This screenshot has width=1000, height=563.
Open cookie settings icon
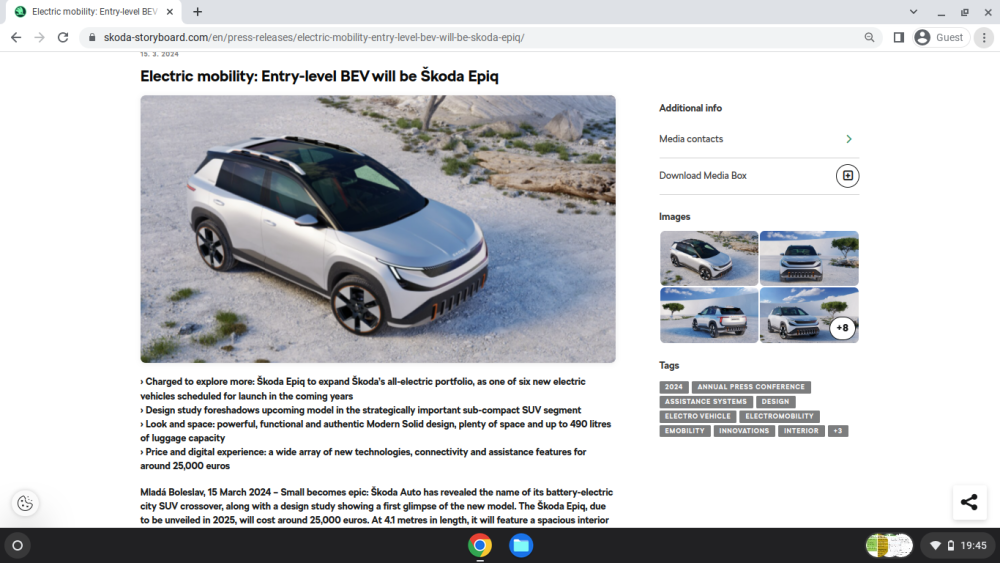click(x=25, y=503)
